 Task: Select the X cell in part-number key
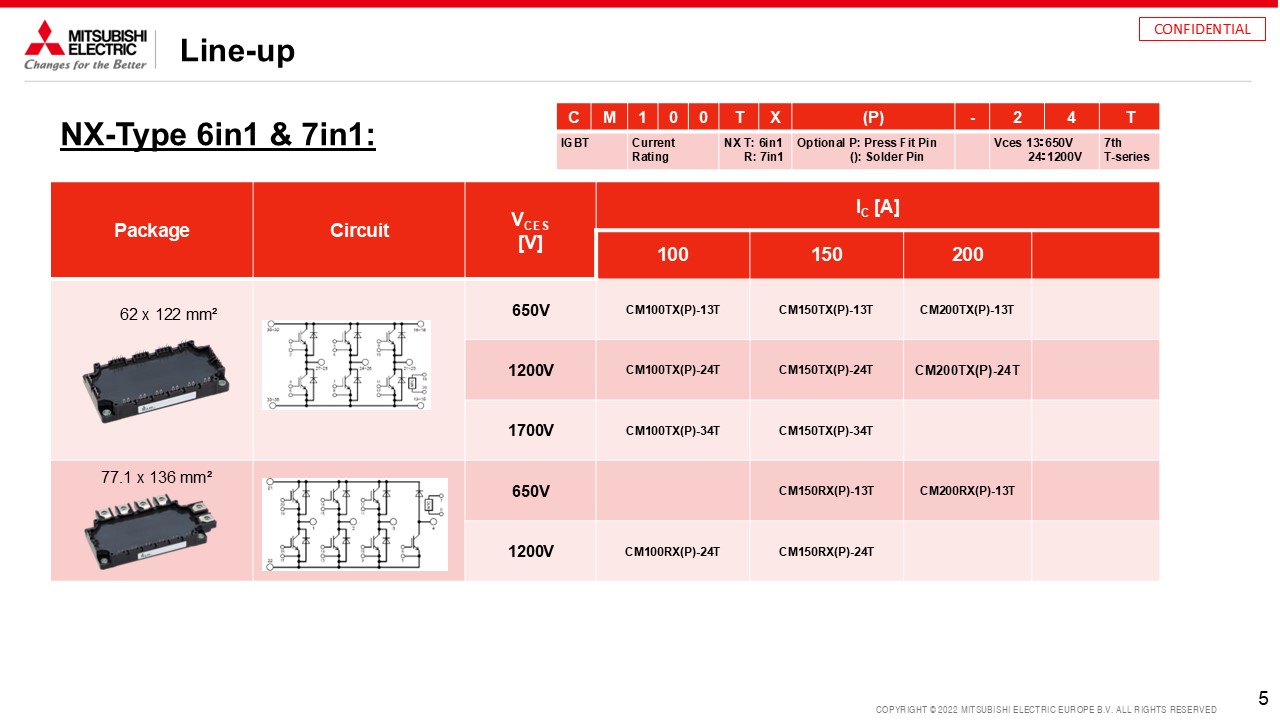click(774, 117)
